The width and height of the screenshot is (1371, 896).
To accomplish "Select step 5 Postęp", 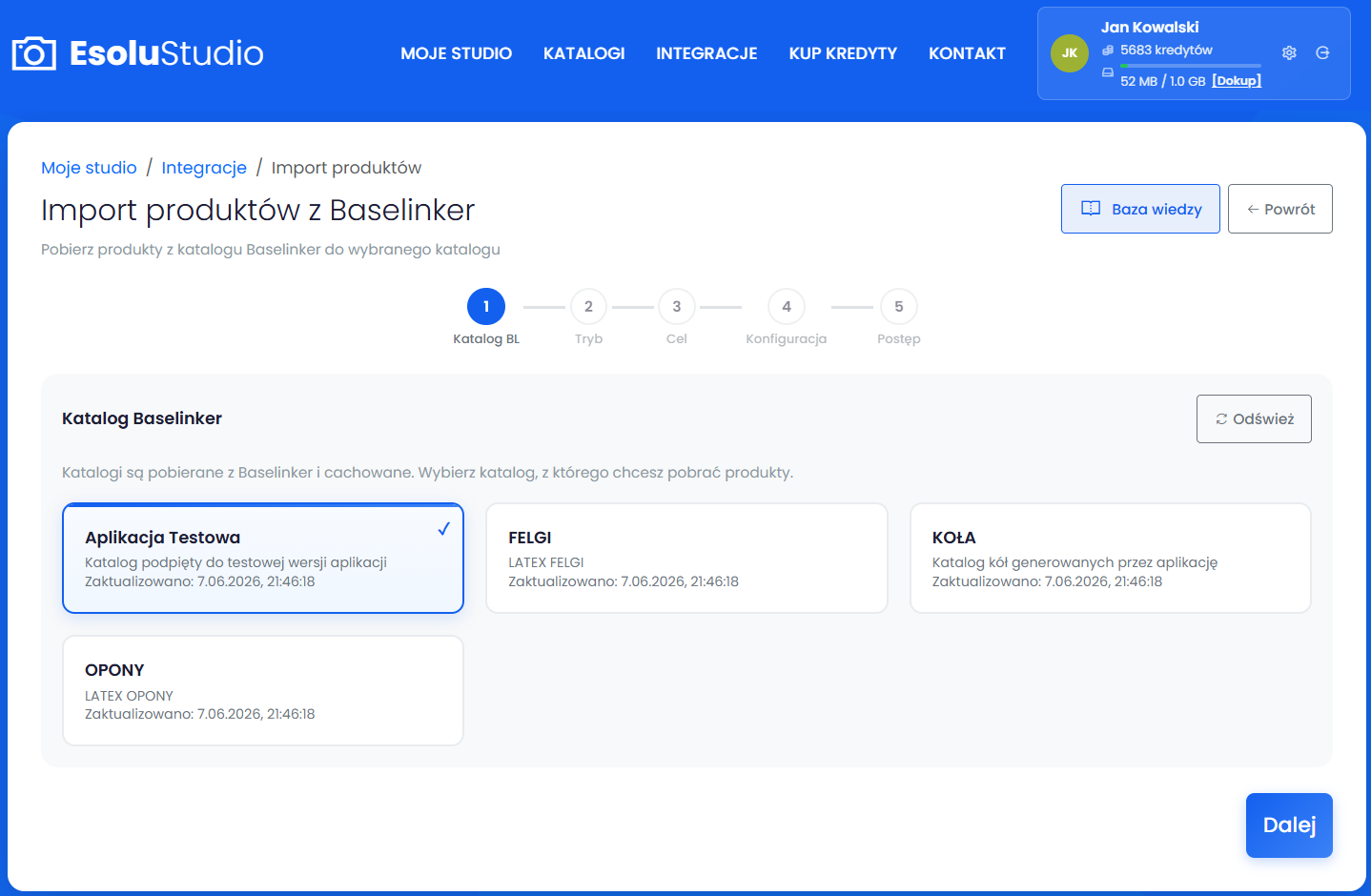I will pos(899,317).
